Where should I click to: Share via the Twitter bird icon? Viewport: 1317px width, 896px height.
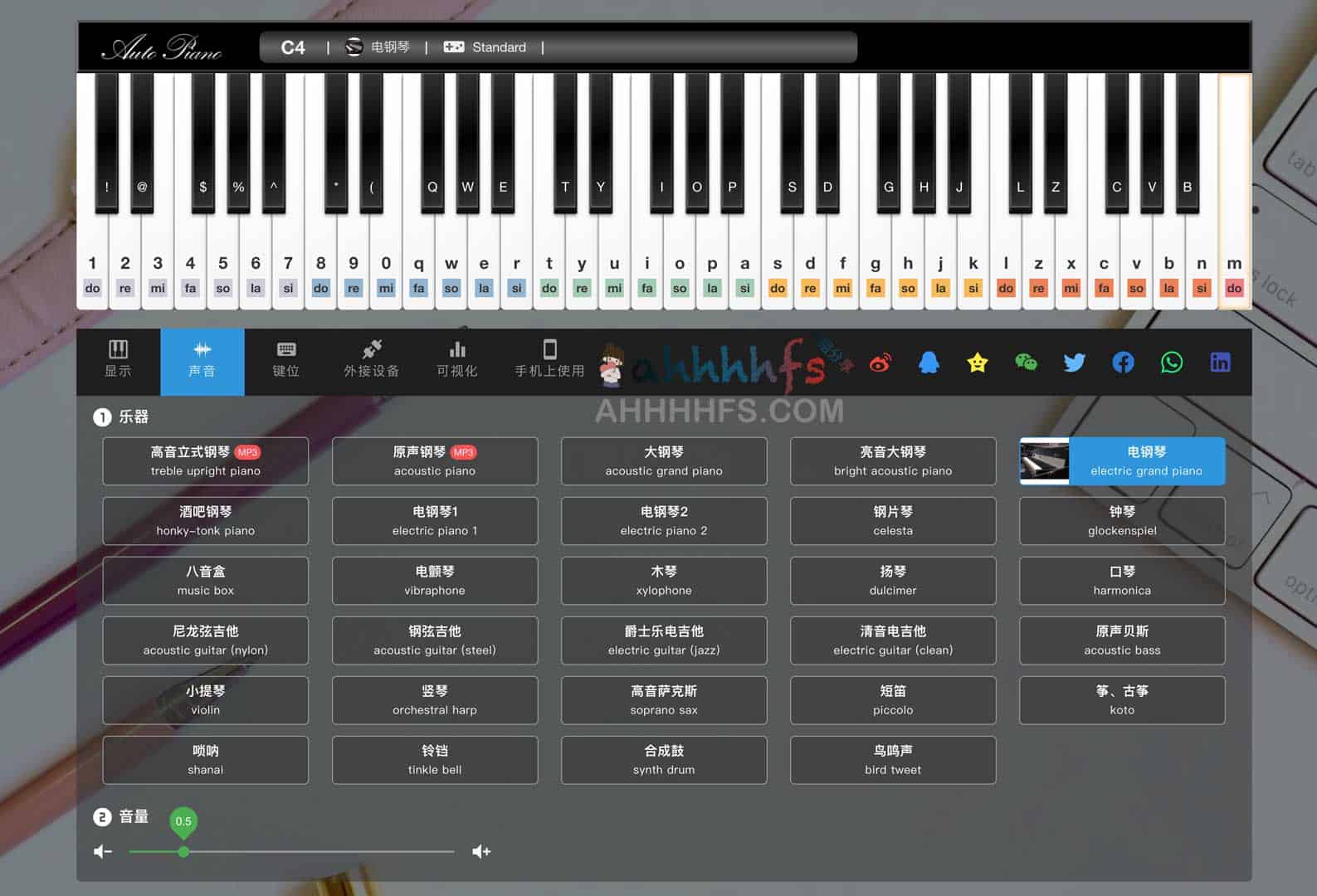point(1075,363)
